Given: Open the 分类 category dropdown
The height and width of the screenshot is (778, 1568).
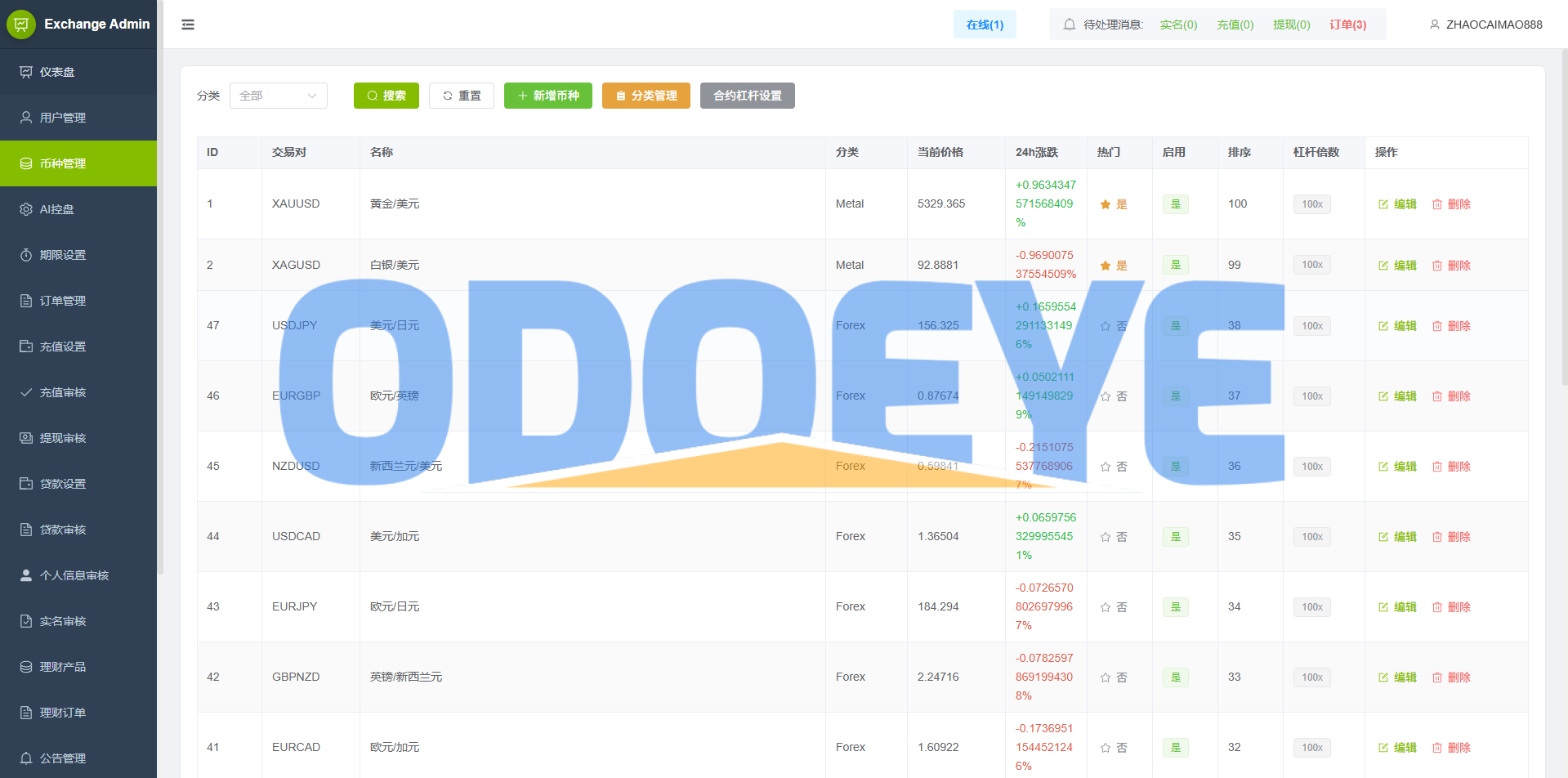Looking at the screenshot, I should (x=278, y=96).
